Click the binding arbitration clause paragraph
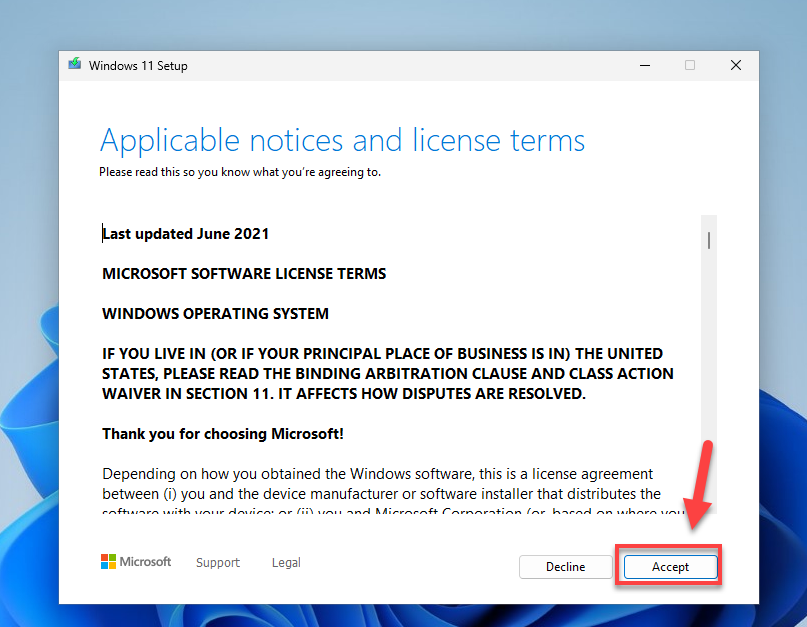 coord(388,374)
